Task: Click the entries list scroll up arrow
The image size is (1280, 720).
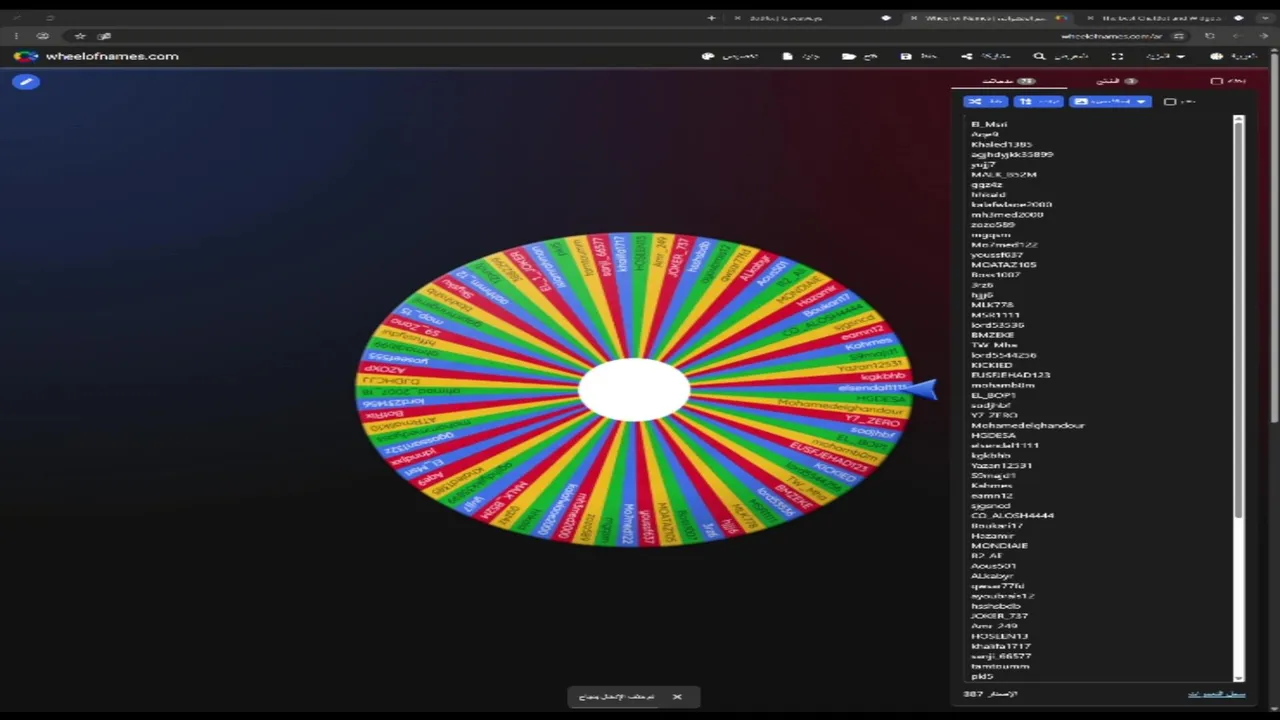Action: pyautogui.click(x=1238, y=120)
